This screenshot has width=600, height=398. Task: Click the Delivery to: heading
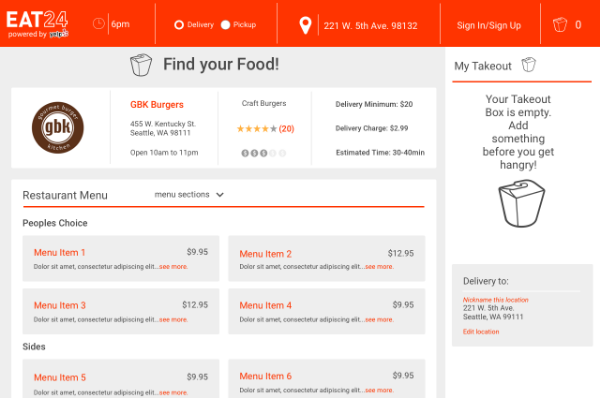tap(486, 281)
